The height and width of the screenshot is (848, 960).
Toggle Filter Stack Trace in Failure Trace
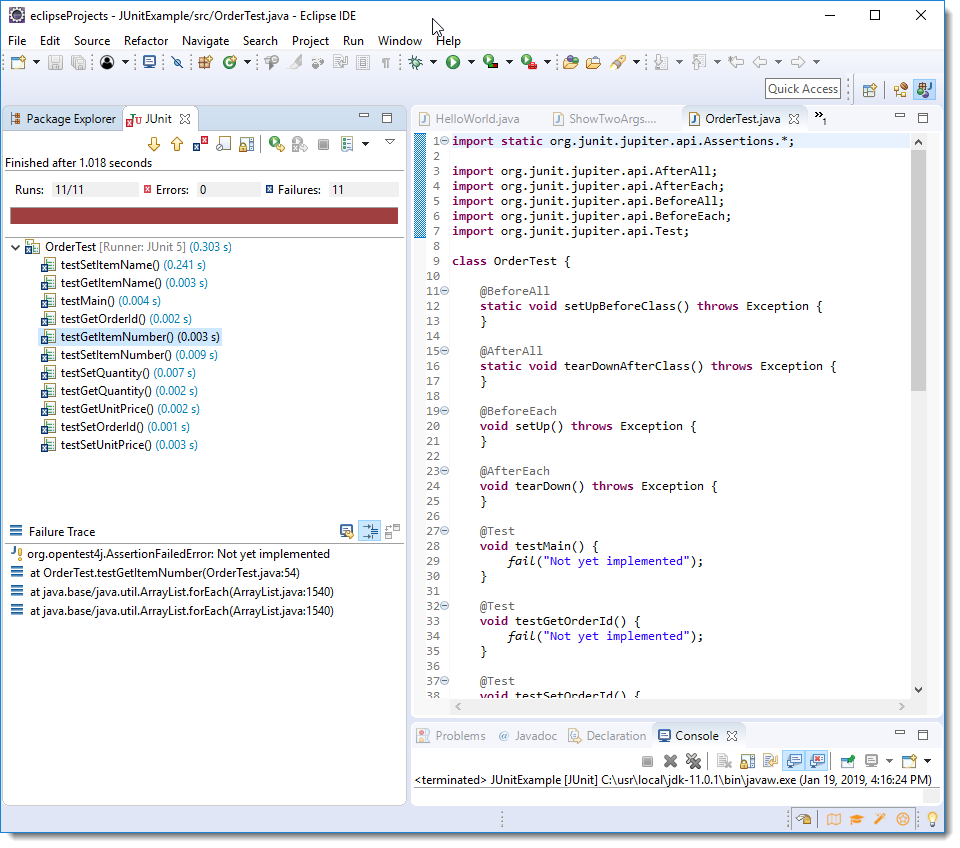click(370, 531)
